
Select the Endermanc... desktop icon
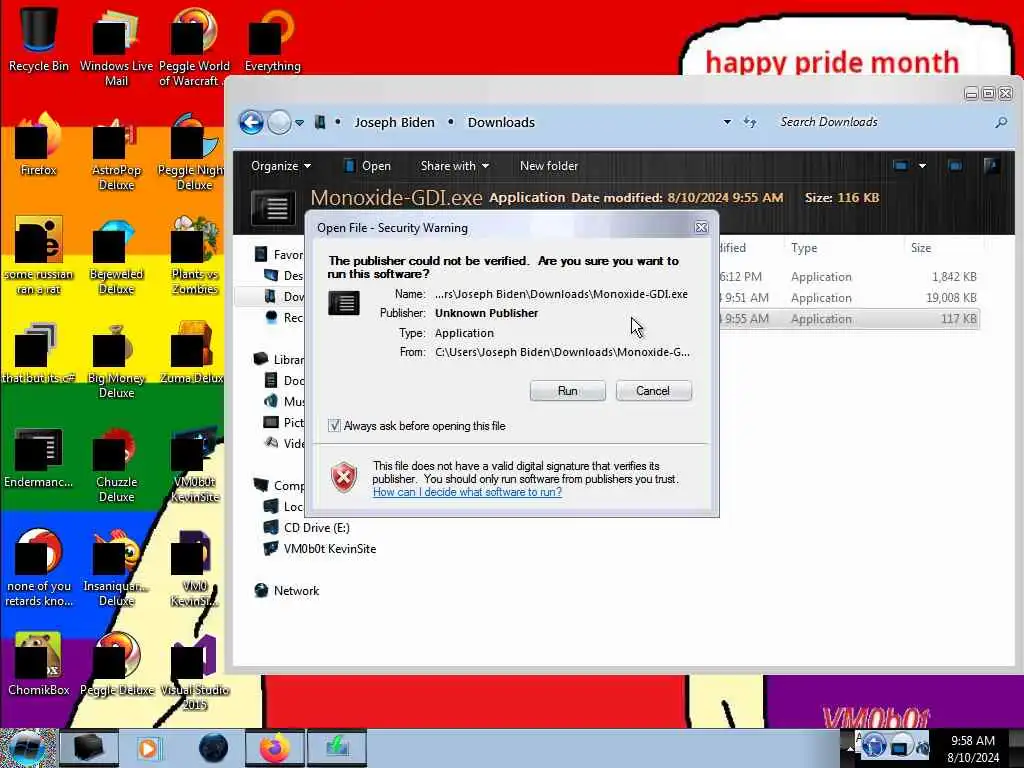pos(39,457)
